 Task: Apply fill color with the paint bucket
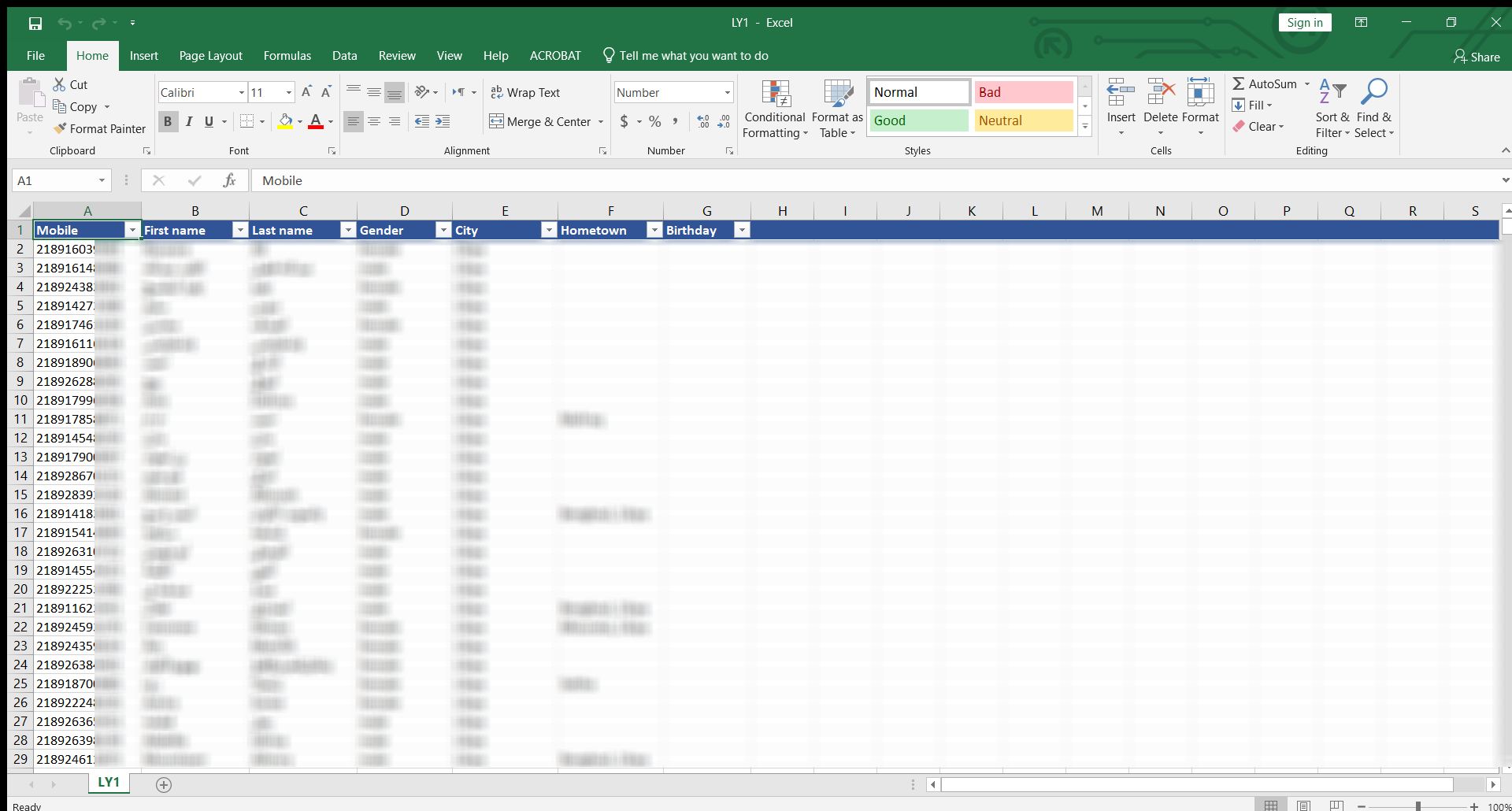pos(285,121)
